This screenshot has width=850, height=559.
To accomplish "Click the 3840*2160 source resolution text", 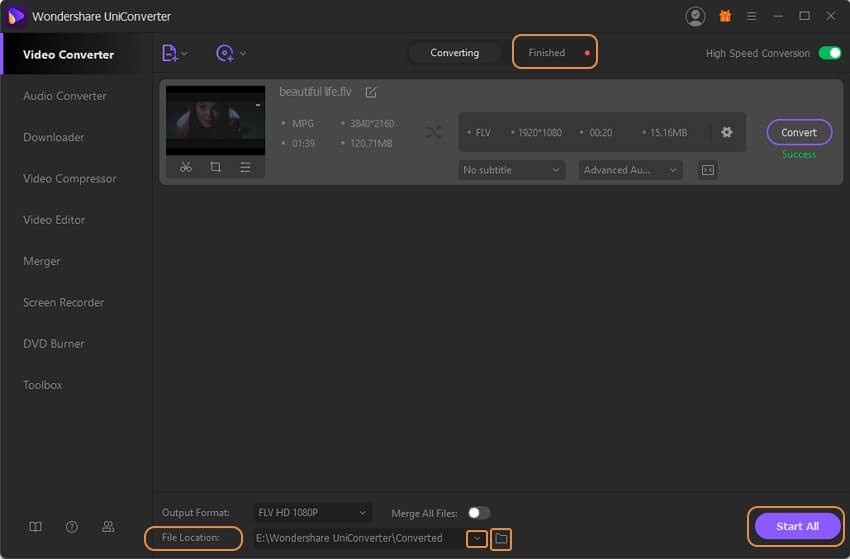I will click(372, 124).
